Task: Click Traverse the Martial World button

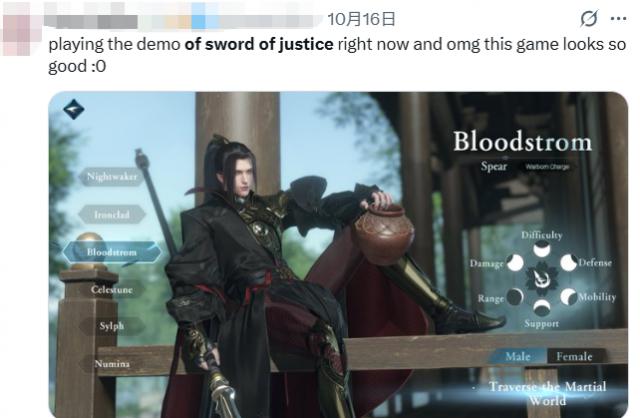Action: (x=547, y=393)
